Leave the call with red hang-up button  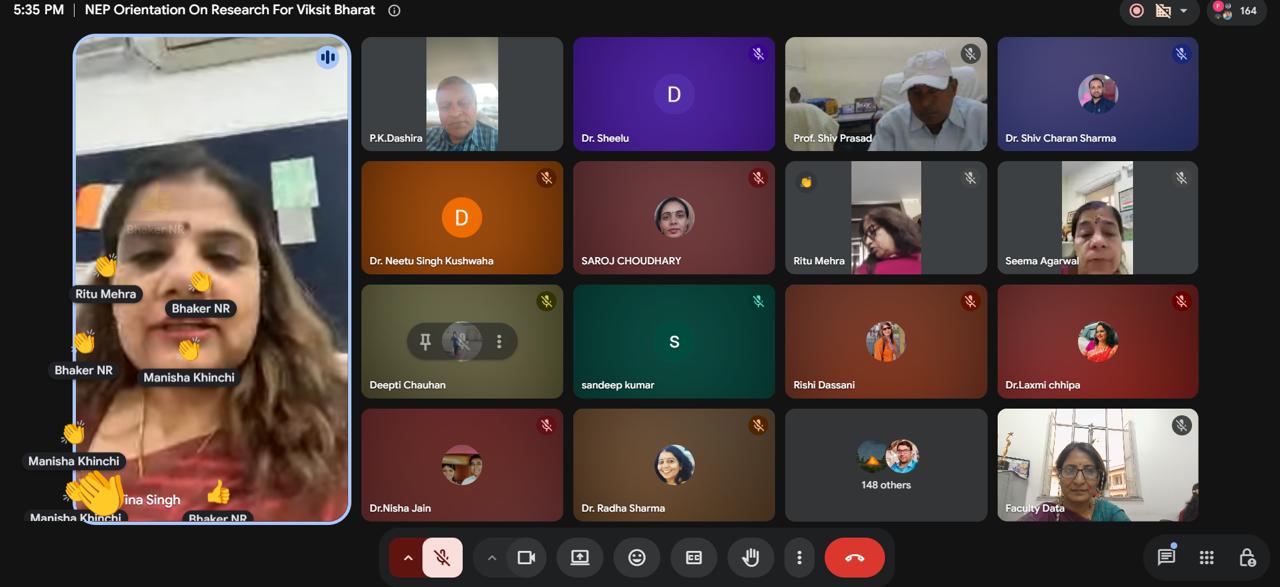coord(855,558)
